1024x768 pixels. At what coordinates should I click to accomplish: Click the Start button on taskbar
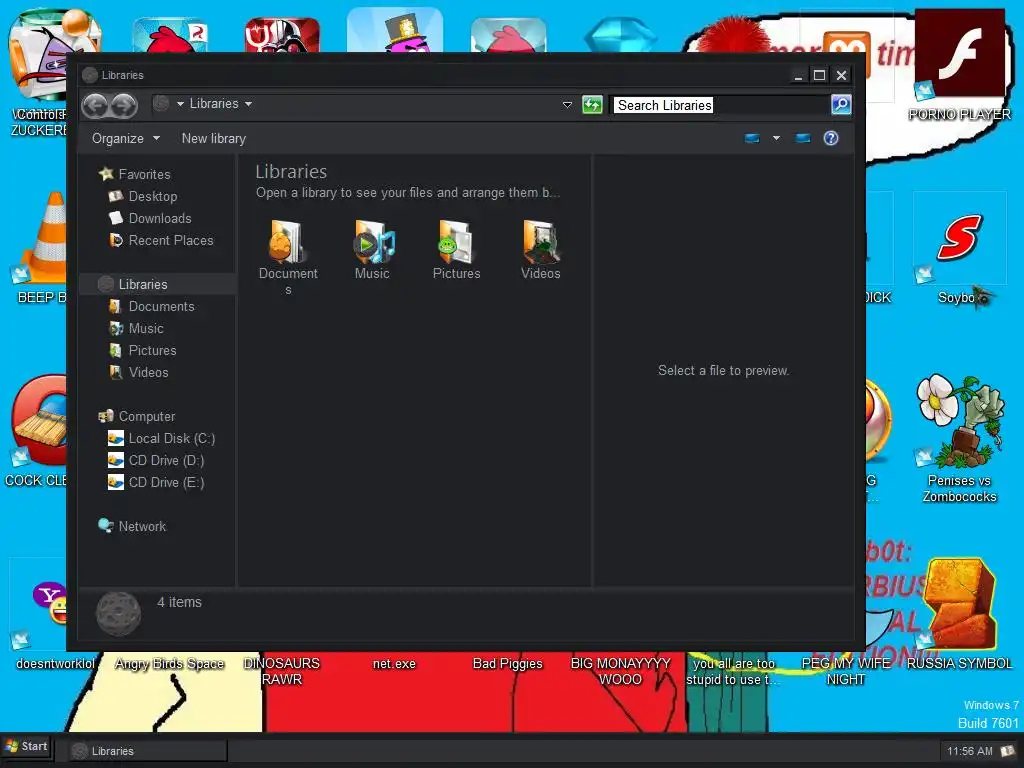(26, 746)
